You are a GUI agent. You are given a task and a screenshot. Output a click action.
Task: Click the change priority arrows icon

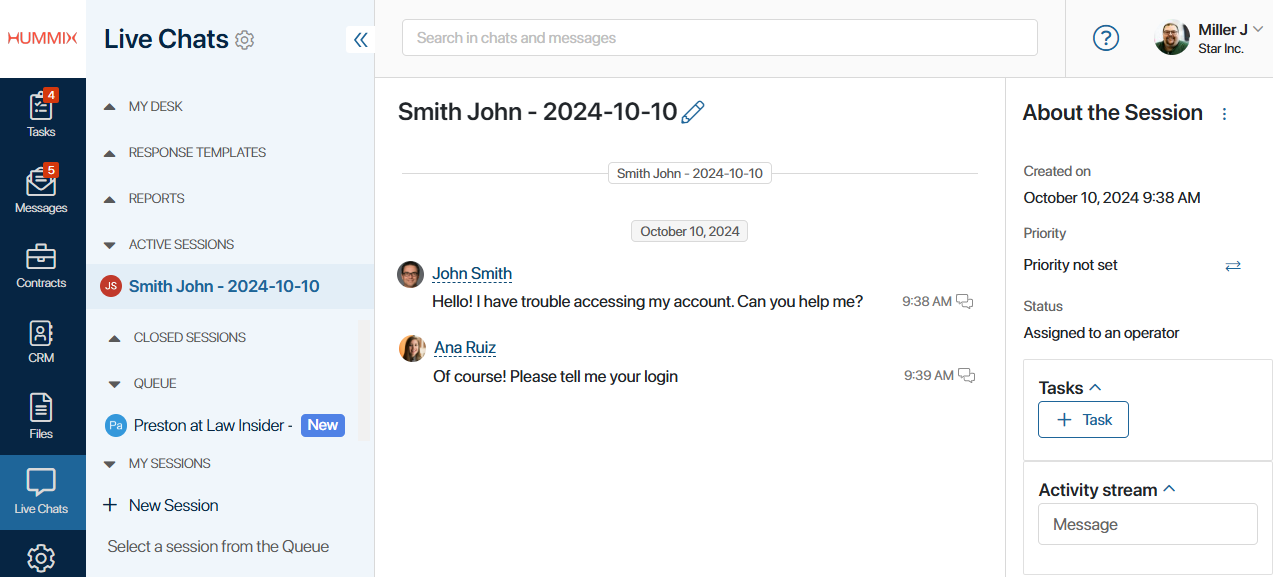coord(1233,265)
